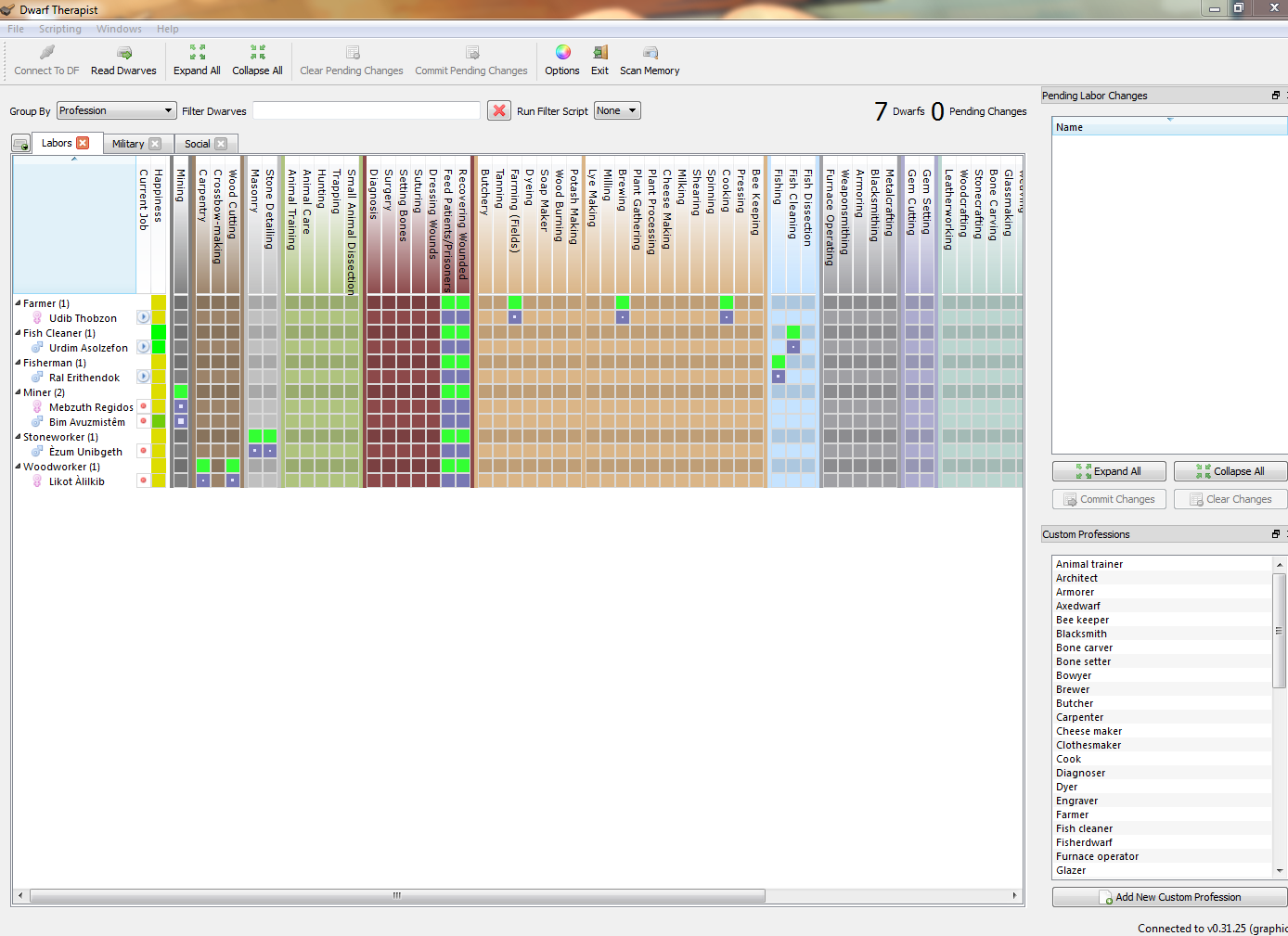Toggle Fish Cleaning labor for Urdim Asolzefon

(x=793, y=347)
